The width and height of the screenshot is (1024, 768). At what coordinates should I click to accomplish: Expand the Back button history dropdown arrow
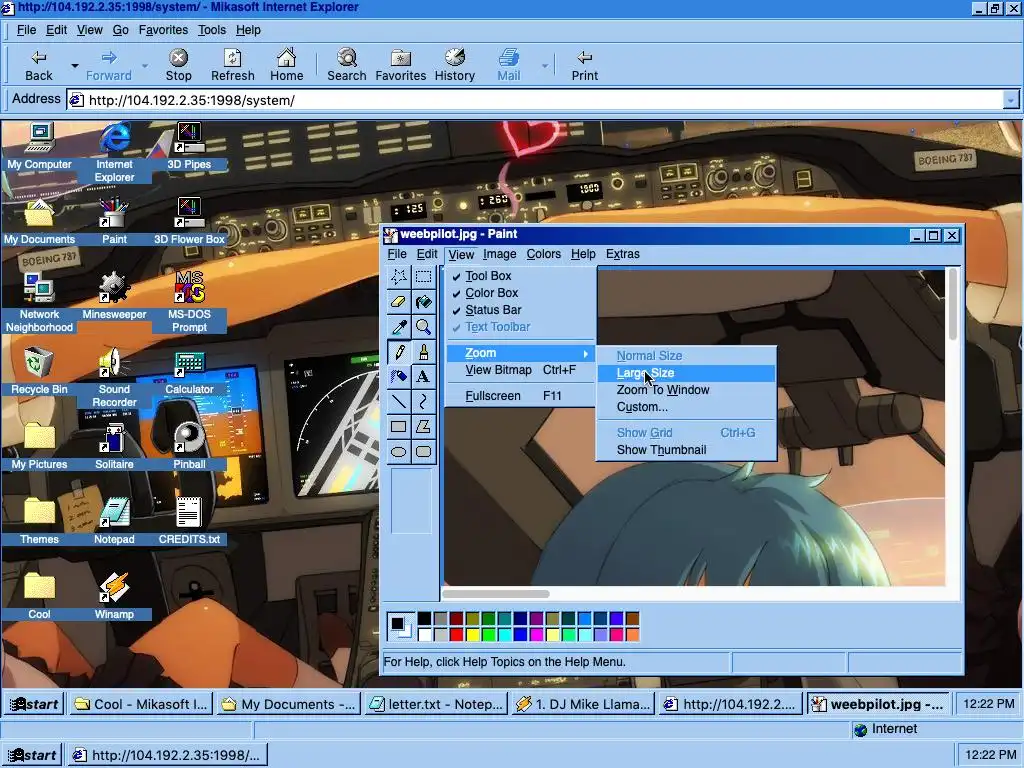(x=74, y=65)
